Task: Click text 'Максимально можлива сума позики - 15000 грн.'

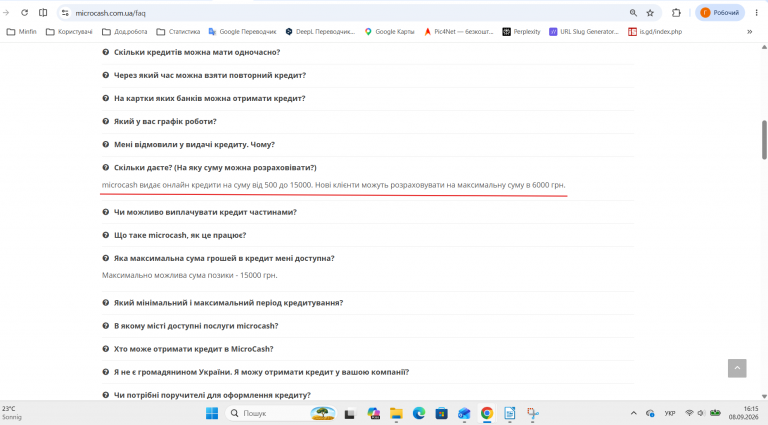Action: tap(190, 275)
